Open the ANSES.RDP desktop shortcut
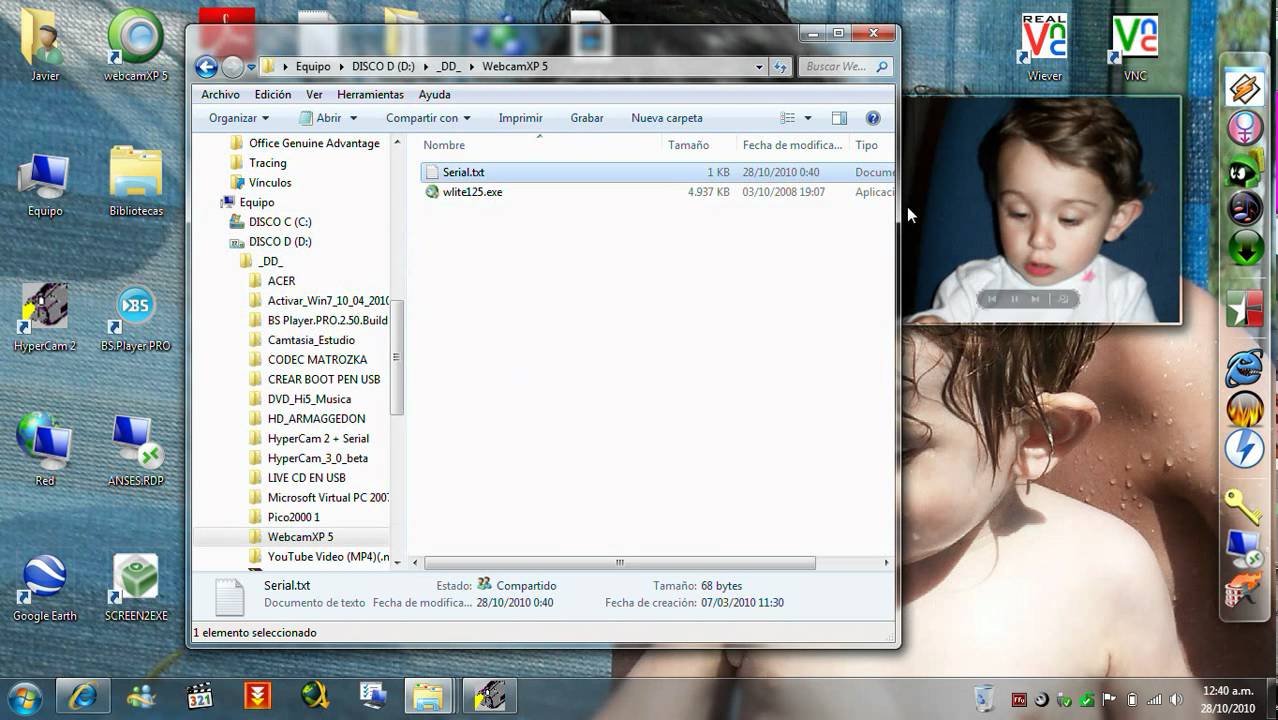Screen dimensions: 1278x720 136,452
